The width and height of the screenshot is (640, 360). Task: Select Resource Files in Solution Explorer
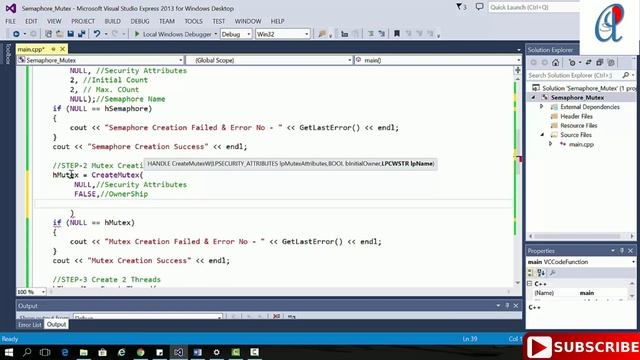click(x=579, y=126)
